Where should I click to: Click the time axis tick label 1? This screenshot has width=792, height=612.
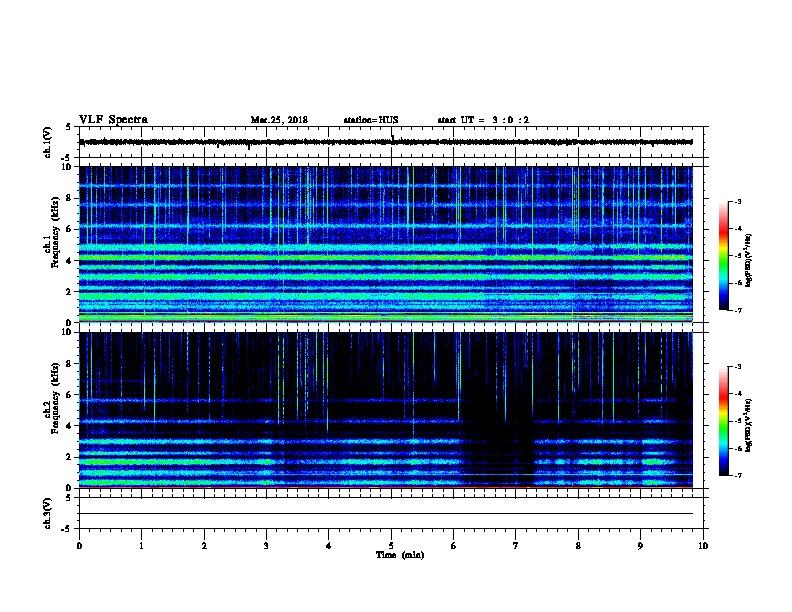141,546
